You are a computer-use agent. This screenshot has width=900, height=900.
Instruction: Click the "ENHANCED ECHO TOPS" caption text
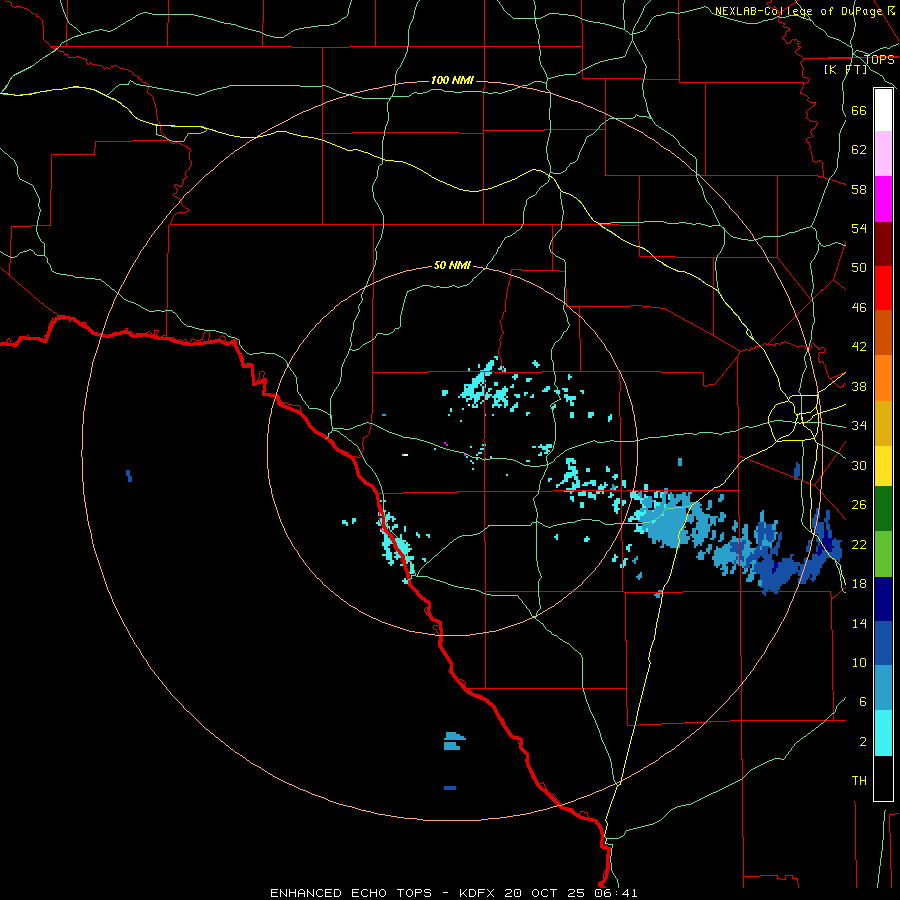pyautogui.click(x=351, y=893)
